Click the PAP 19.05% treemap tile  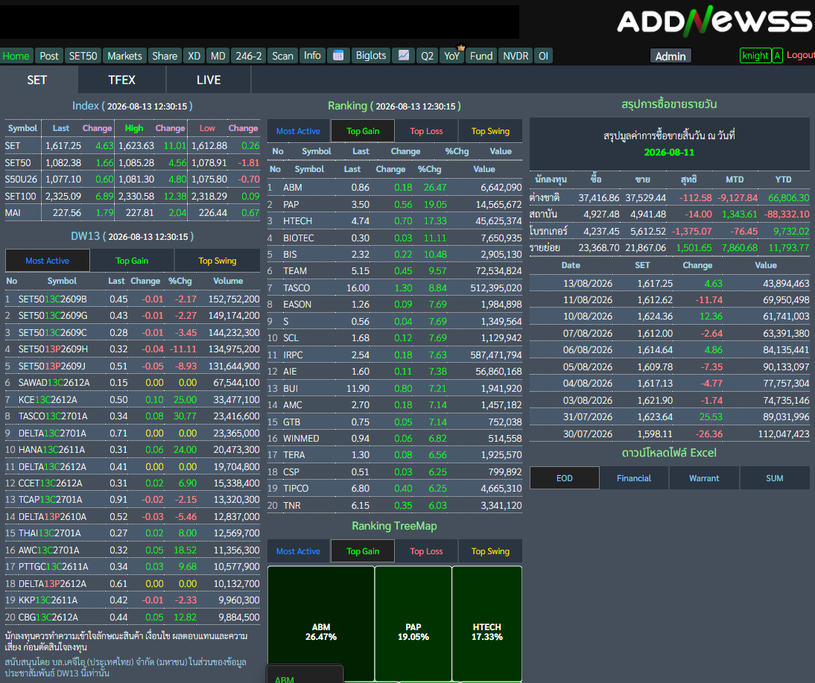[x=413, y=624]
